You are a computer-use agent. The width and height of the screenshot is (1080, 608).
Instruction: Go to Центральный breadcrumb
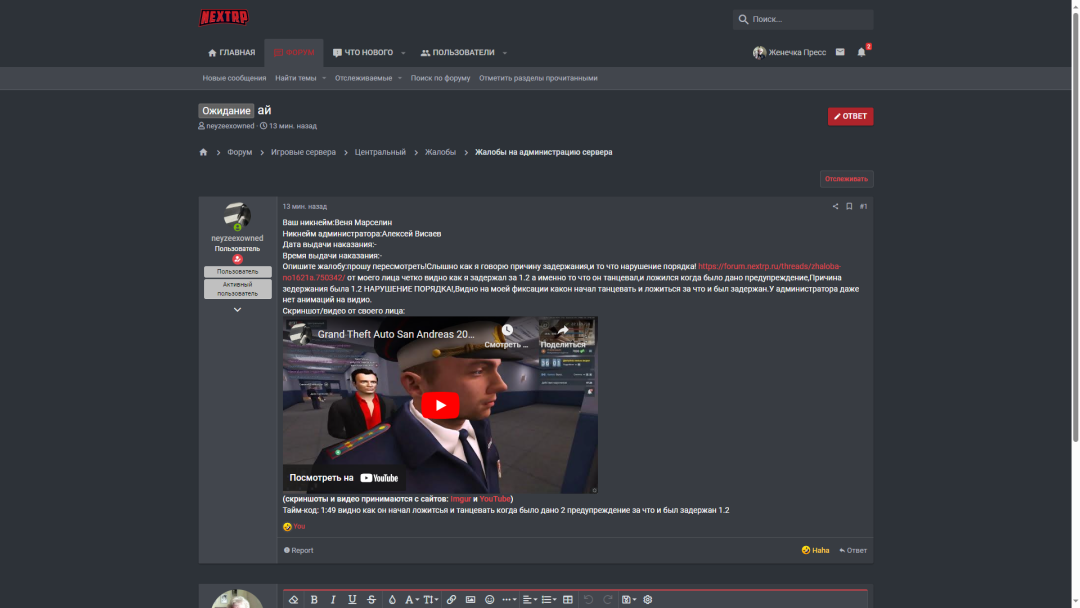coord(380,152)
